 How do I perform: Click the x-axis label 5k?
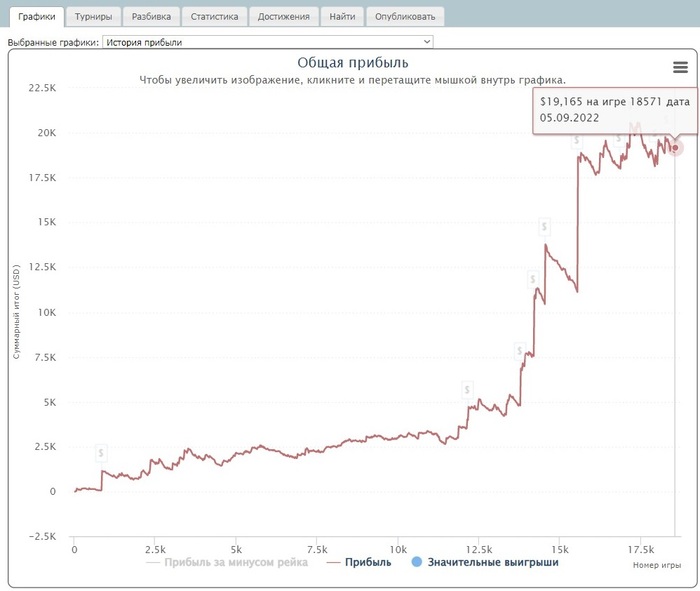click(x=236, y=549)
